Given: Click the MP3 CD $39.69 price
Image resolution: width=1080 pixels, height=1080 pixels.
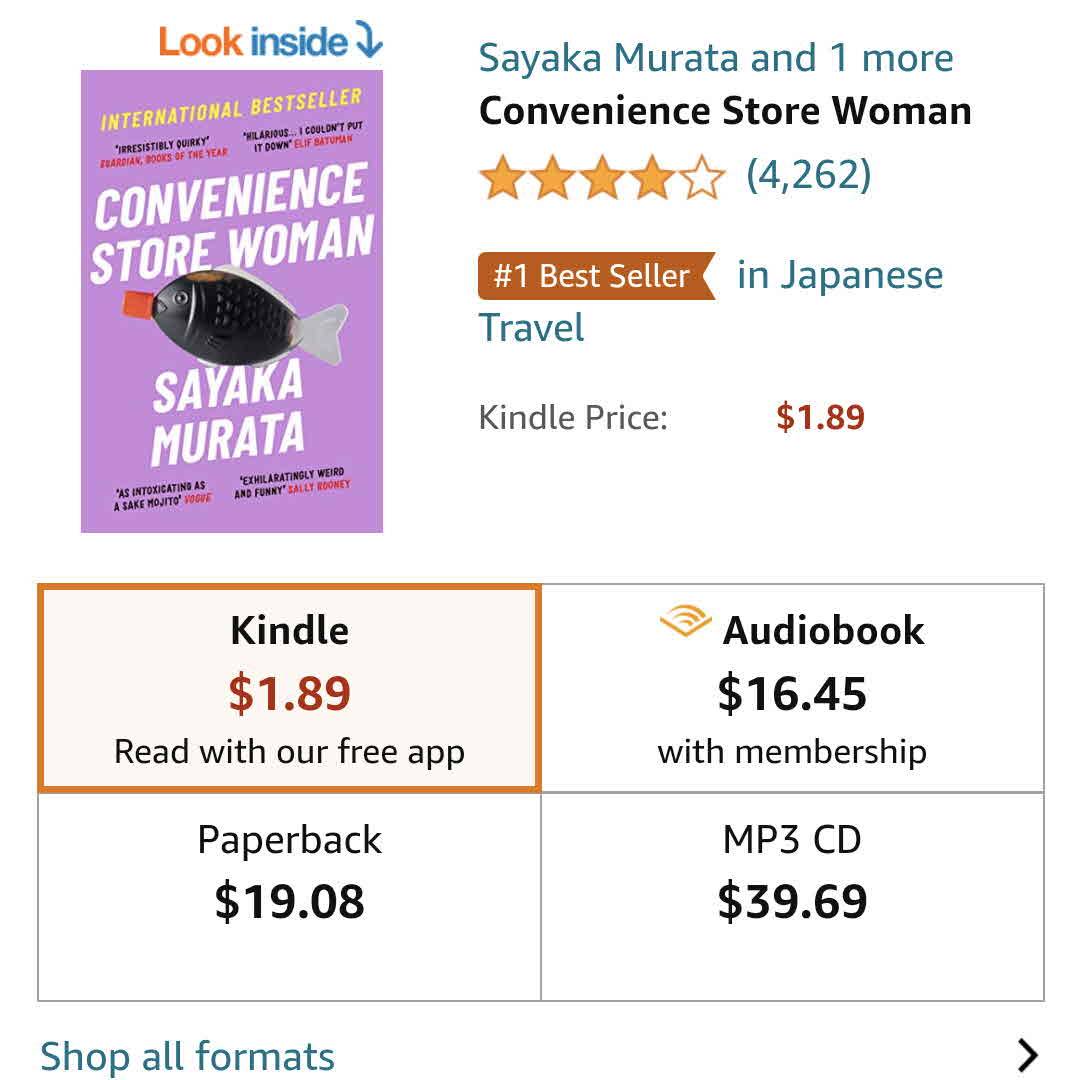Looking at the screenshot, I should [x=792, y=902].
